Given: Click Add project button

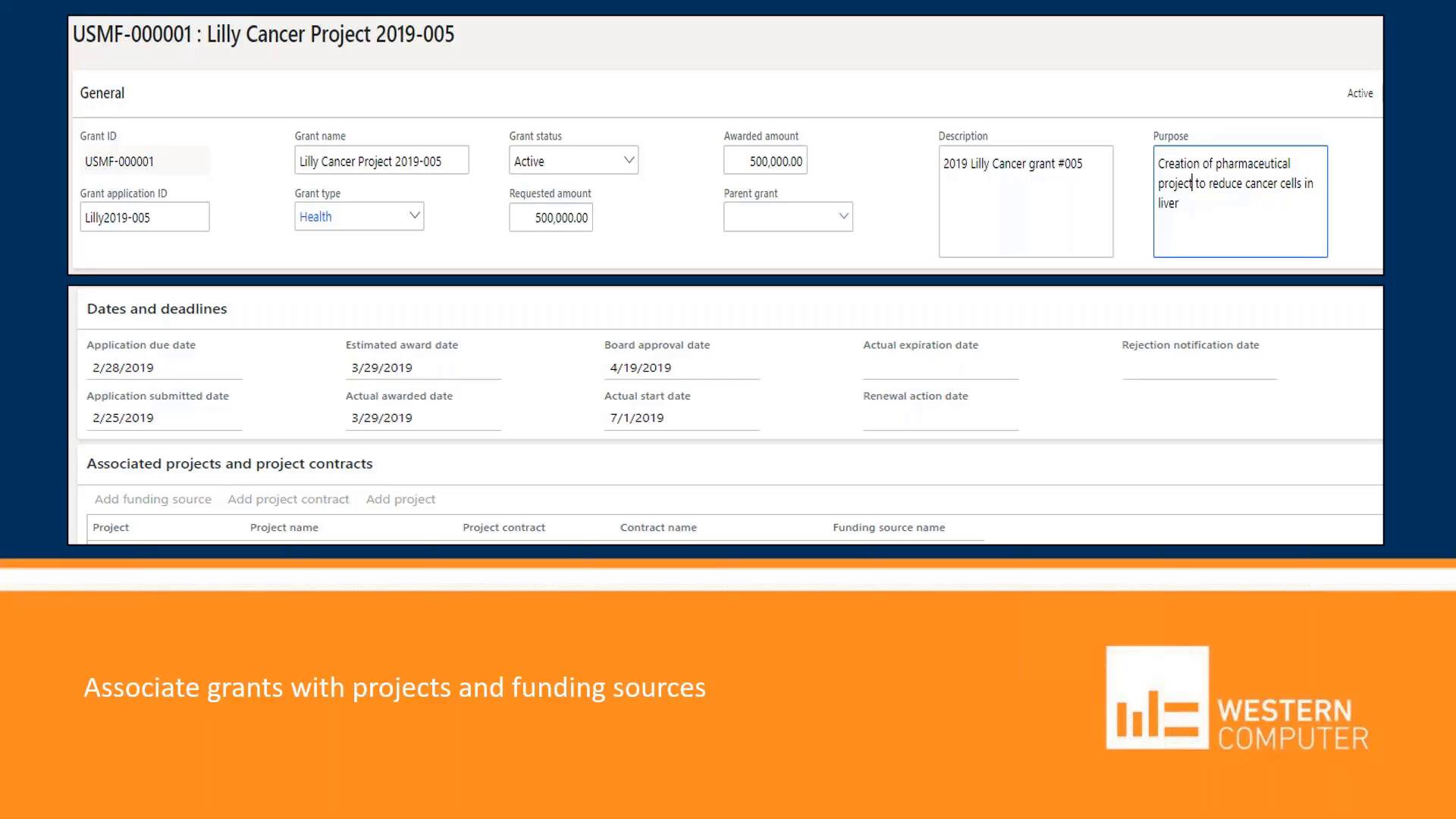Looking at the screenshot, I should click(x=400, y=499).
